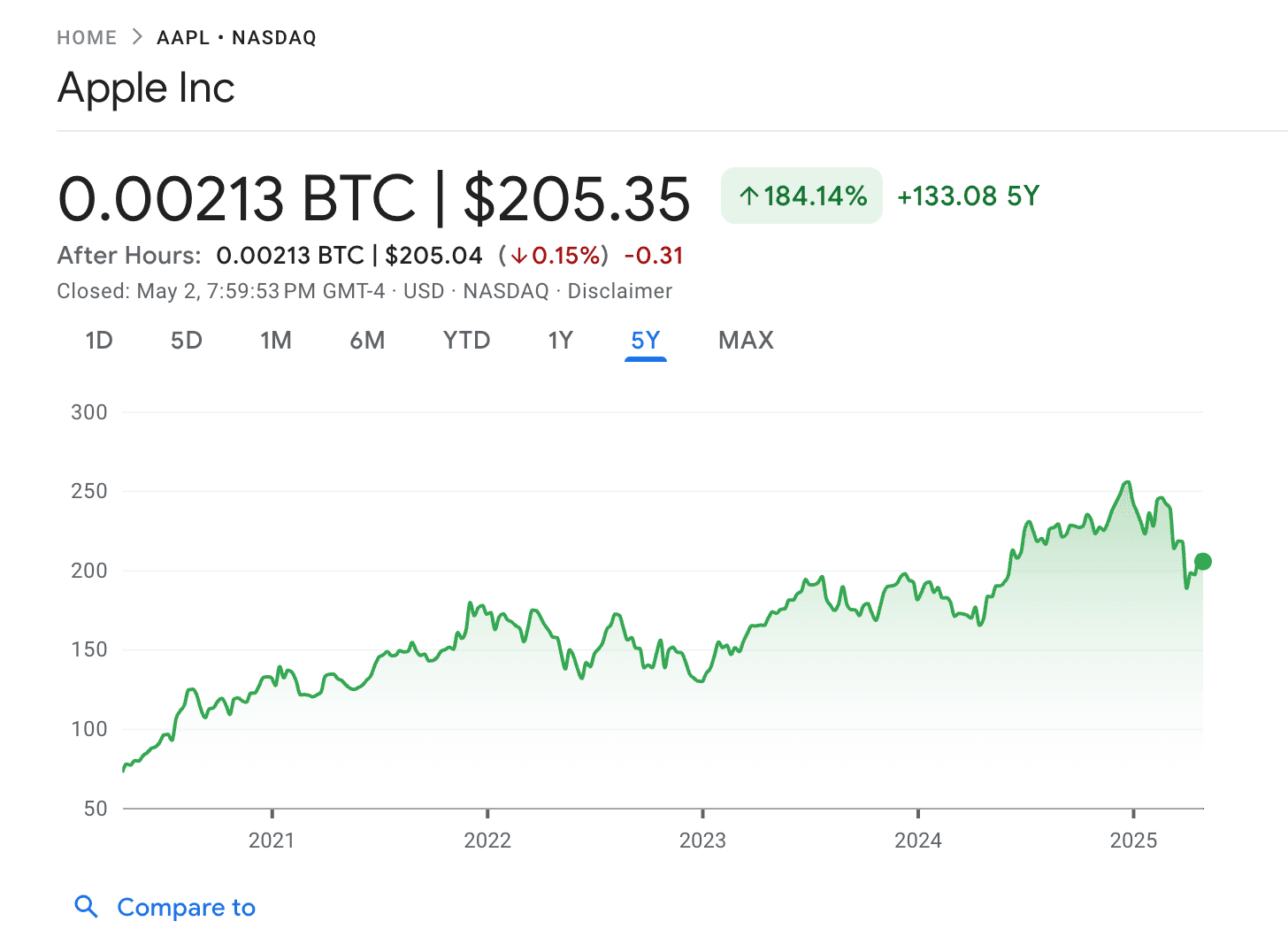1288x929 pixels.
Task: Open the AAPL NASDAQ breadcrumb entry
Action: pos(237,37)
